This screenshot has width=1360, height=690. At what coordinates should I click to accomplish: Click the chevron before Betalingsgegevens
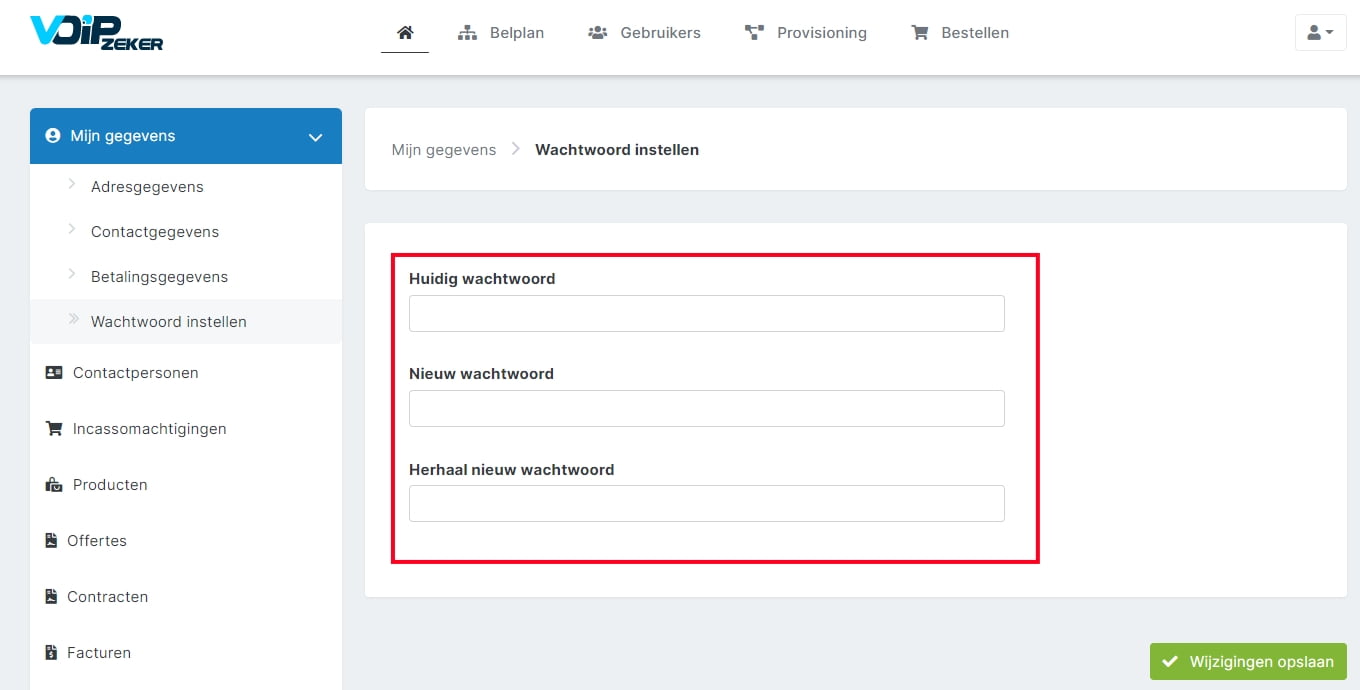(72, 274)
